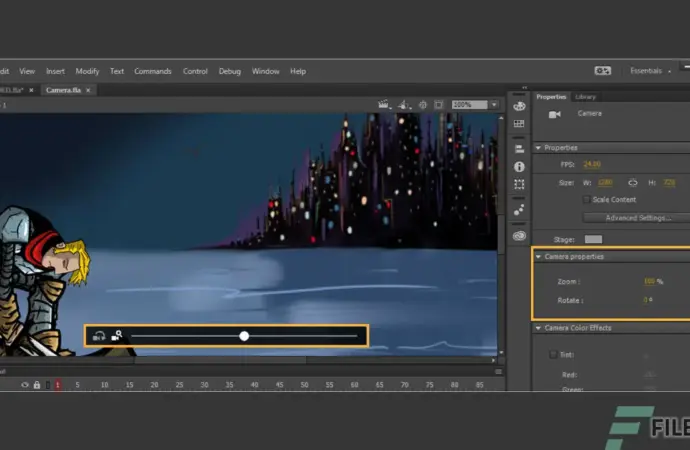Viewport: 690px width, 450px height.
Task: Open the Debug menu
Action: (x=230, y=71)
